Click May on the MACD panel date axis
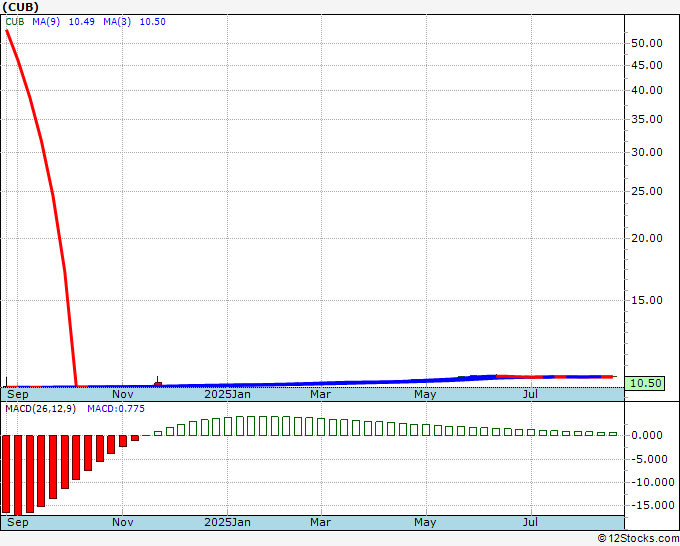680x546 pixels. [425, 522]
